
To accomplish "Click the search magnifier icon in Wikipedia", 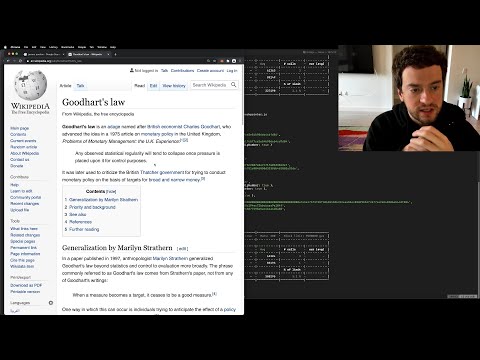I will [234, 85].
